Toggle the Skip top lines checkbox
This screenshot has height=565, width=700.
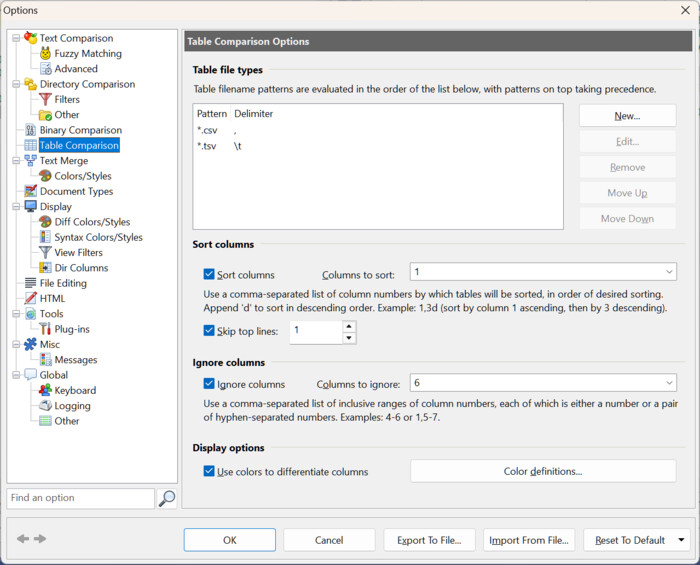(x=209, y=331)
